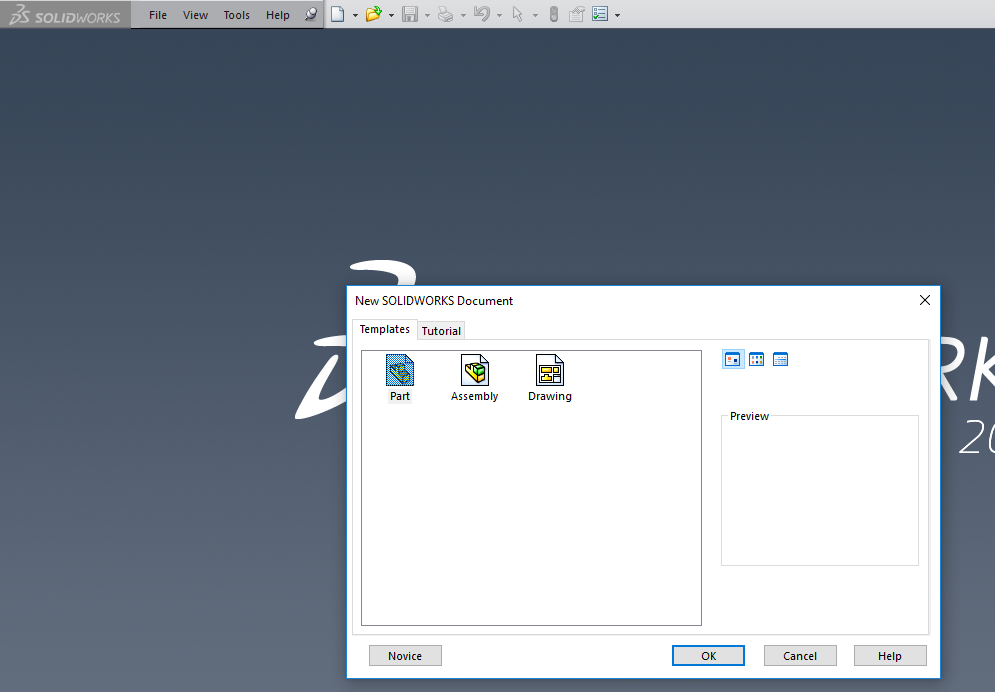995x692 pixels.
Task: Switch to List Details view
Action: 781,360
